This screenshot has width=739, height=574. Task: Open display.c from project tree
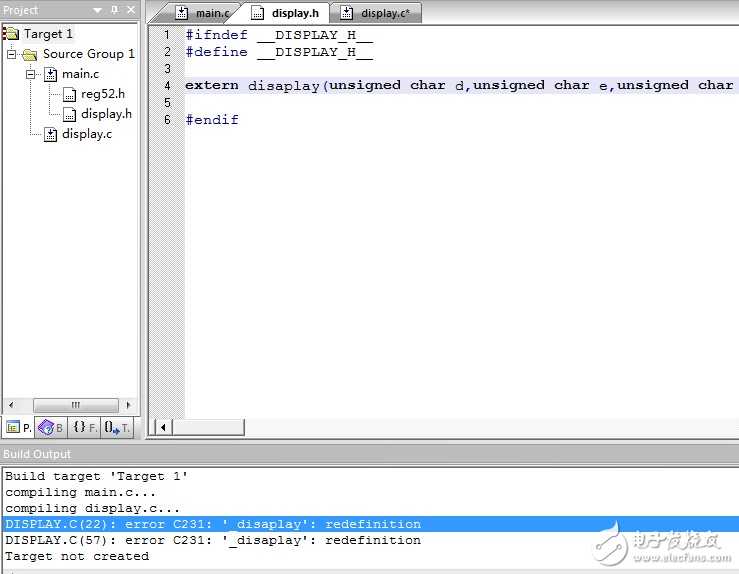pos(87,134)
